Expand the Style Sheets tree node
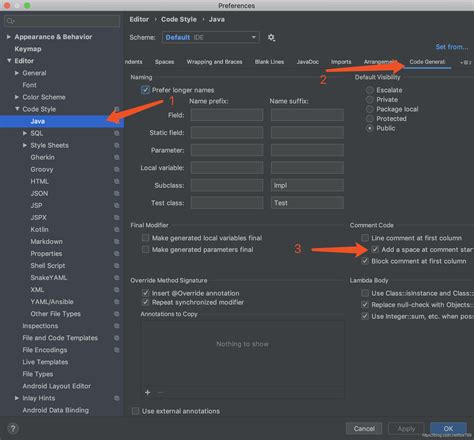 (x=25, y=145)
